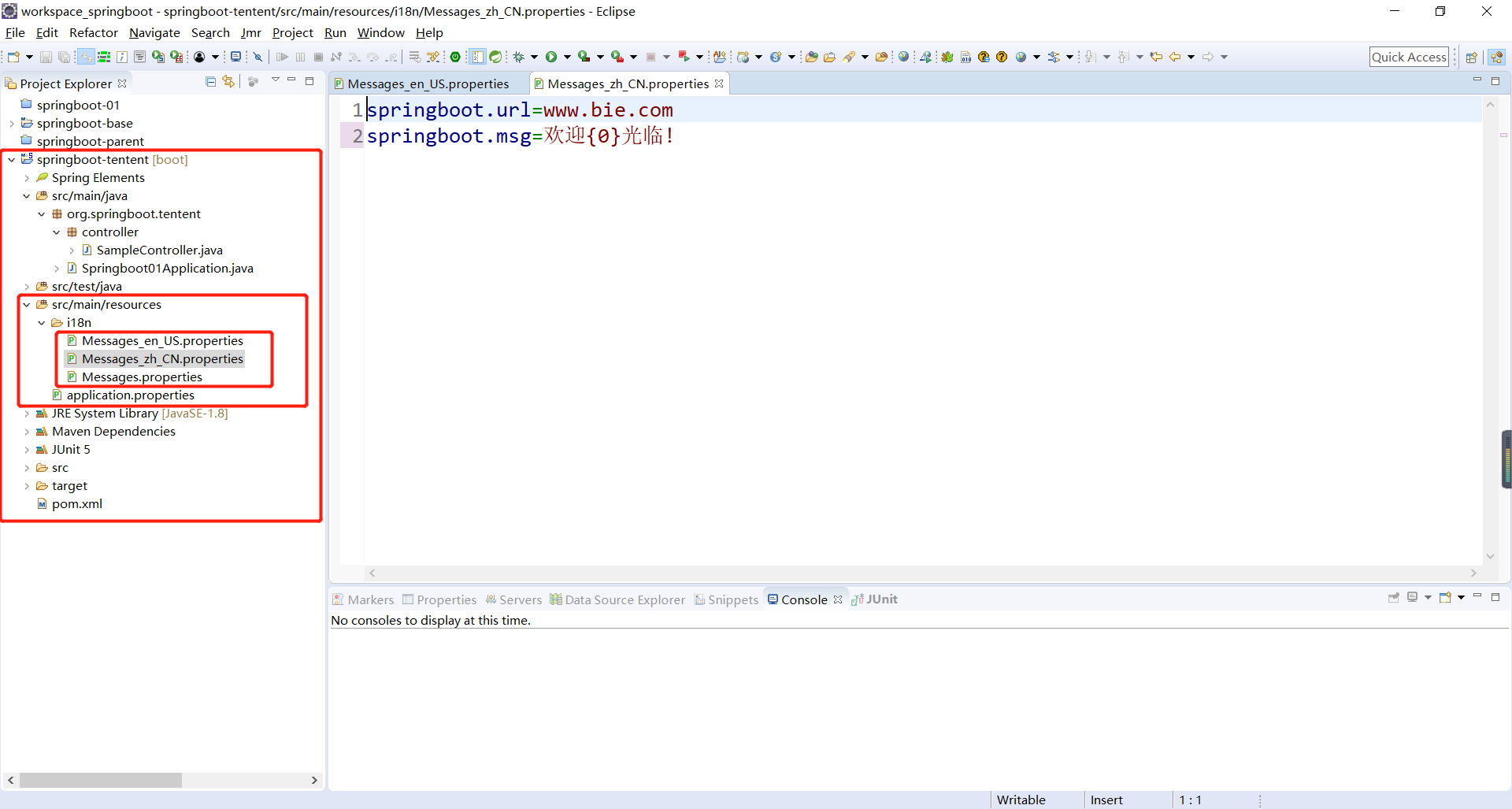The width and height of the screenshot is (1512, 809).
Task: Open the Navigate menu
Action: tap(154, 33)
